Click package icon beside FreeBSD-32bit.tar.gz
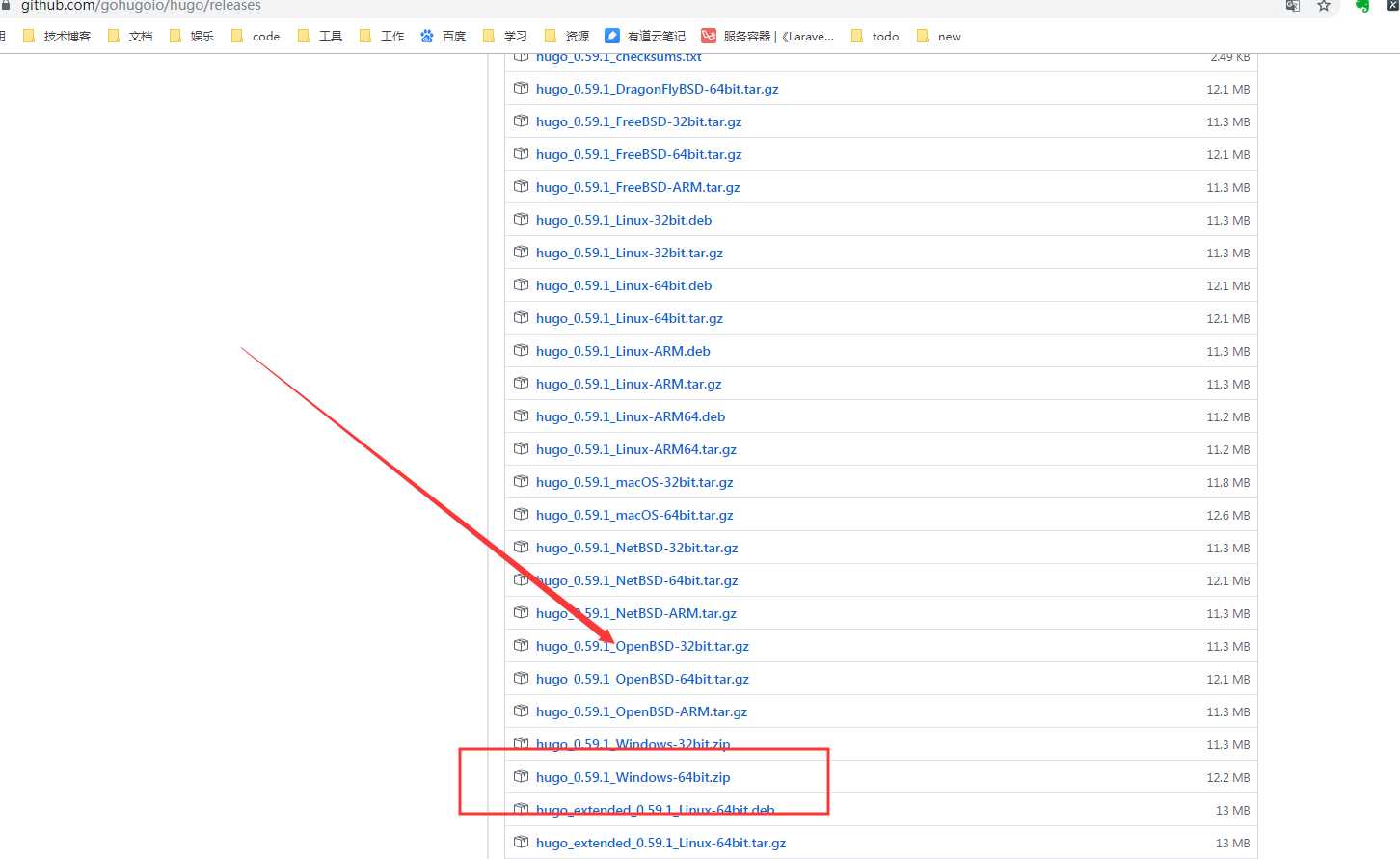 point(522,121)
